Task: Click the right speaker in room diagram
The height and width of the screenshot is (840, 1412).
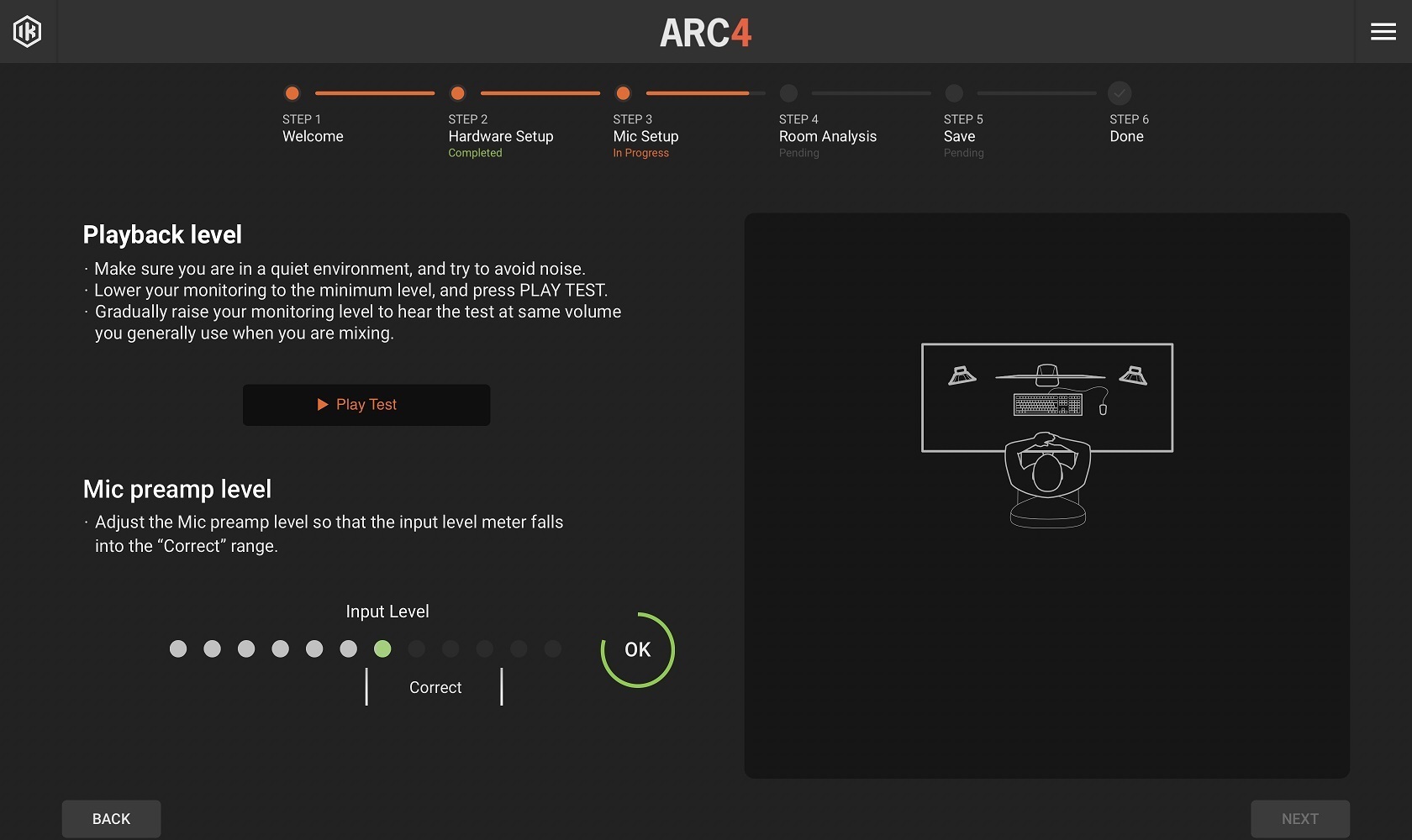Action: tap(1133, 375)
